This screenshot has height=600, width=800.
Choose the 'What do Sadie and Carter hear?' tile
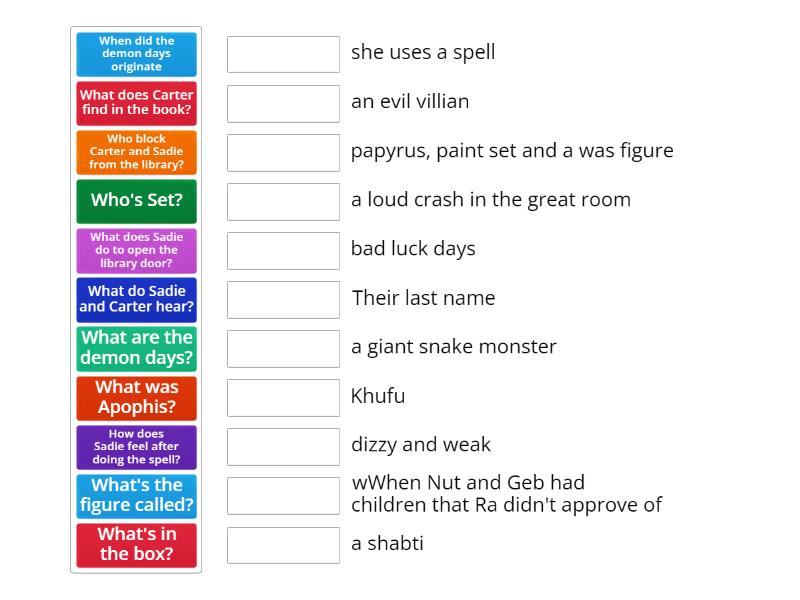tap(136, 299)
